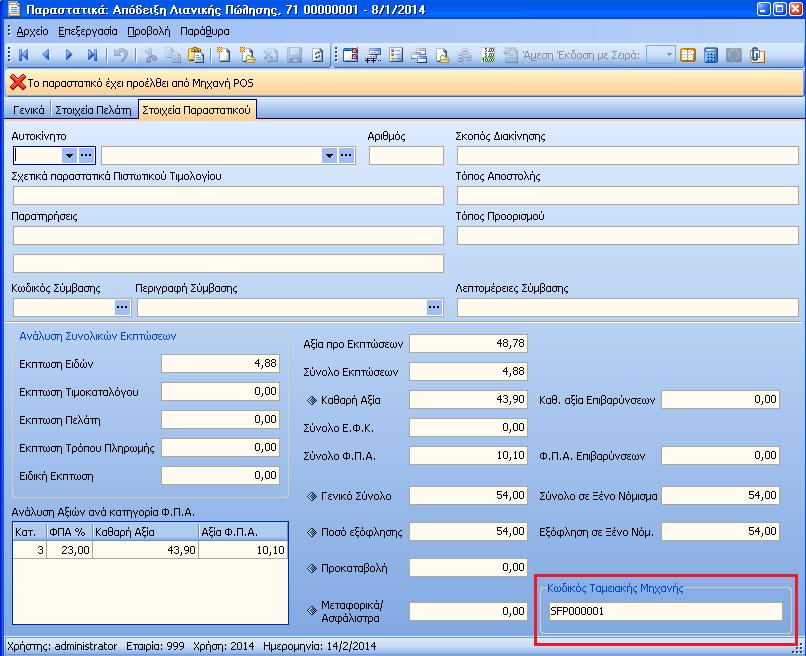The height and width of the screenshot is (656, 806).
Task: Switch to the Γενικά tab
Action: 29,110
